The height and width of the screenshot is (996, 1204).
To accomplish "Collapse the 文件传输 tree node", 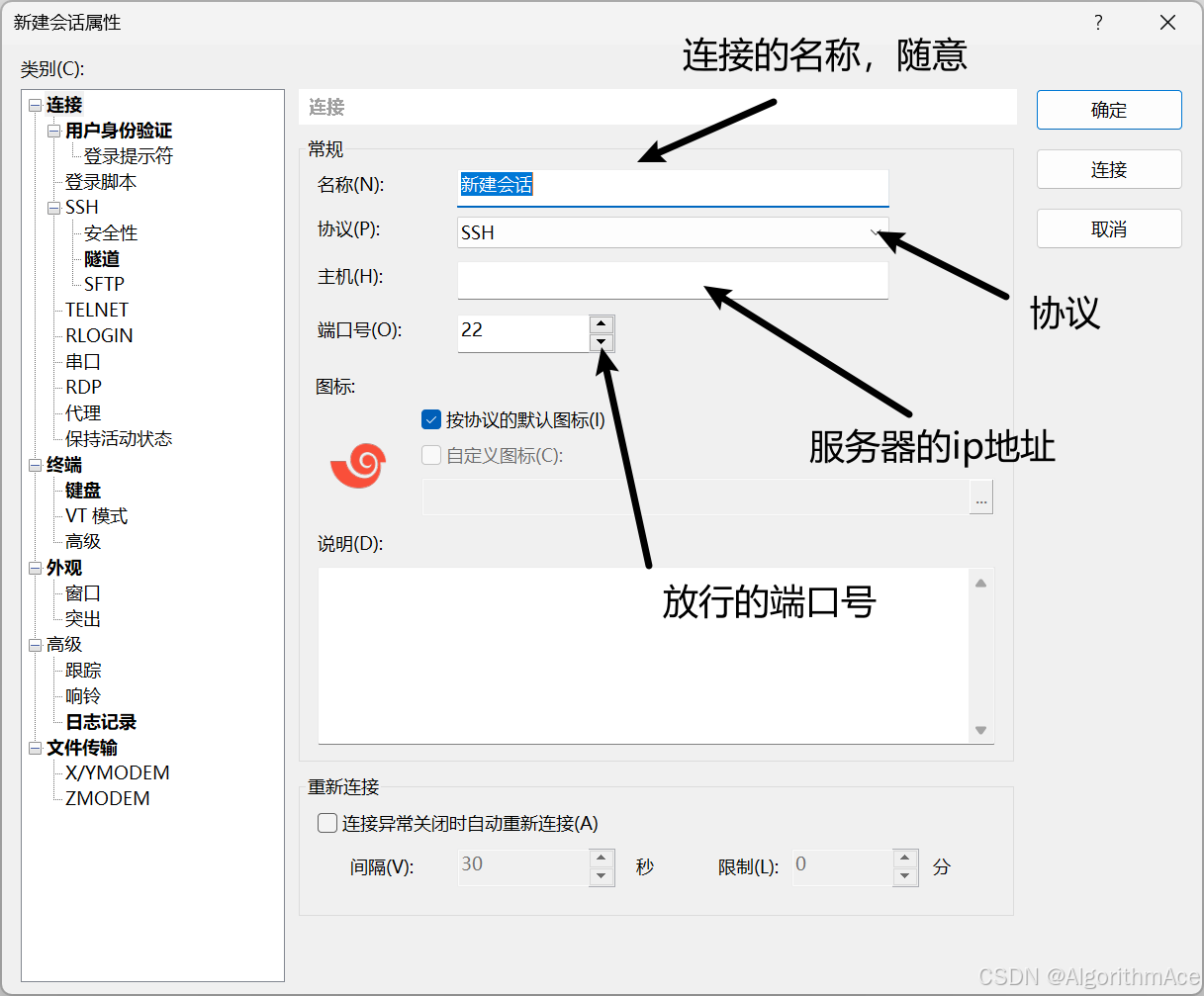I will click(x=36, y=748).
